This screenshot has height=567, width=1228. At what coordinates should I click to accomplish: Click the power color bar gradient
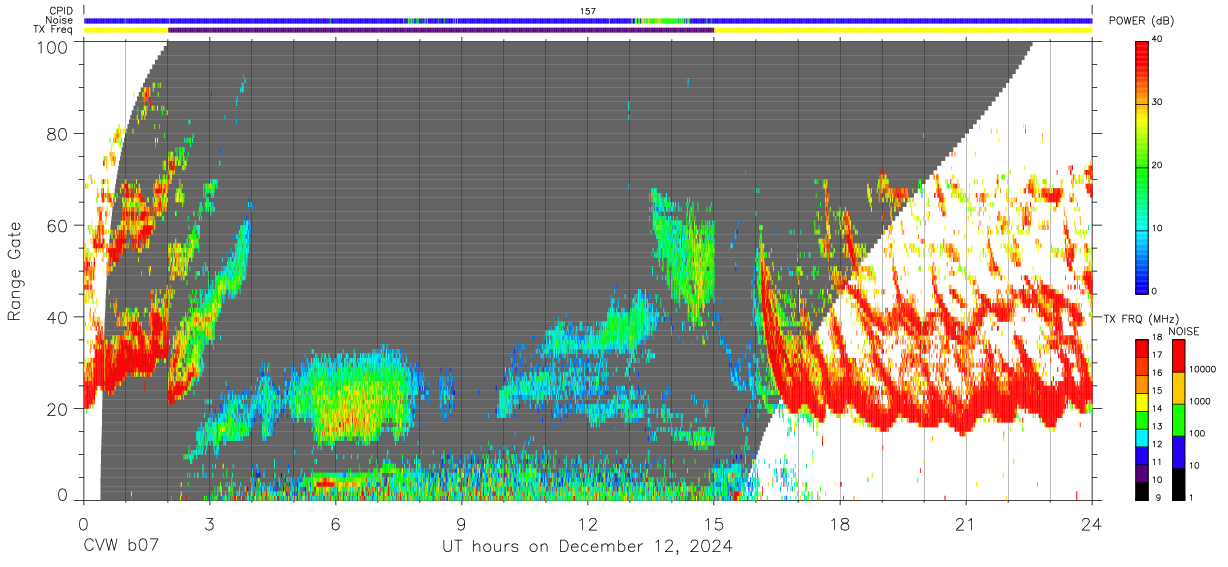pyautogui.click(x=1142, y=166)
